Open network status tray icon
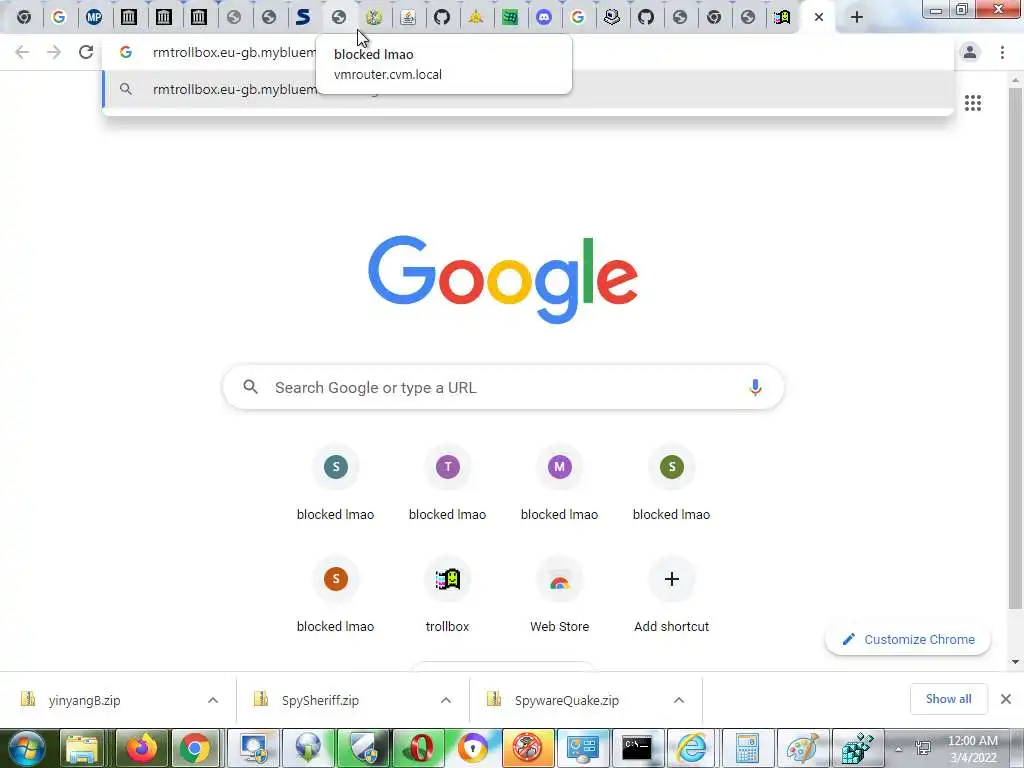 922,748
